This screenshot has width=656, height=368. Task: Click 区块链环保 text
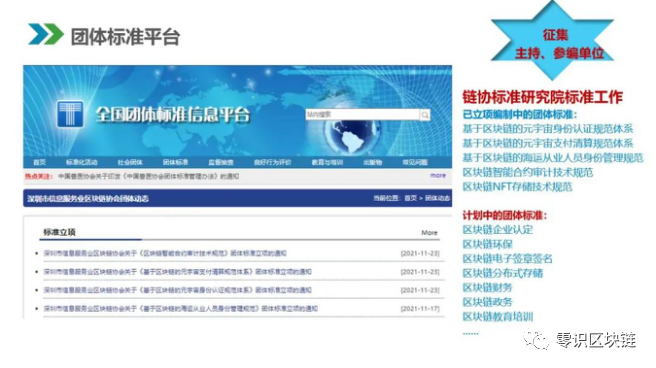(x=487, y=244)
